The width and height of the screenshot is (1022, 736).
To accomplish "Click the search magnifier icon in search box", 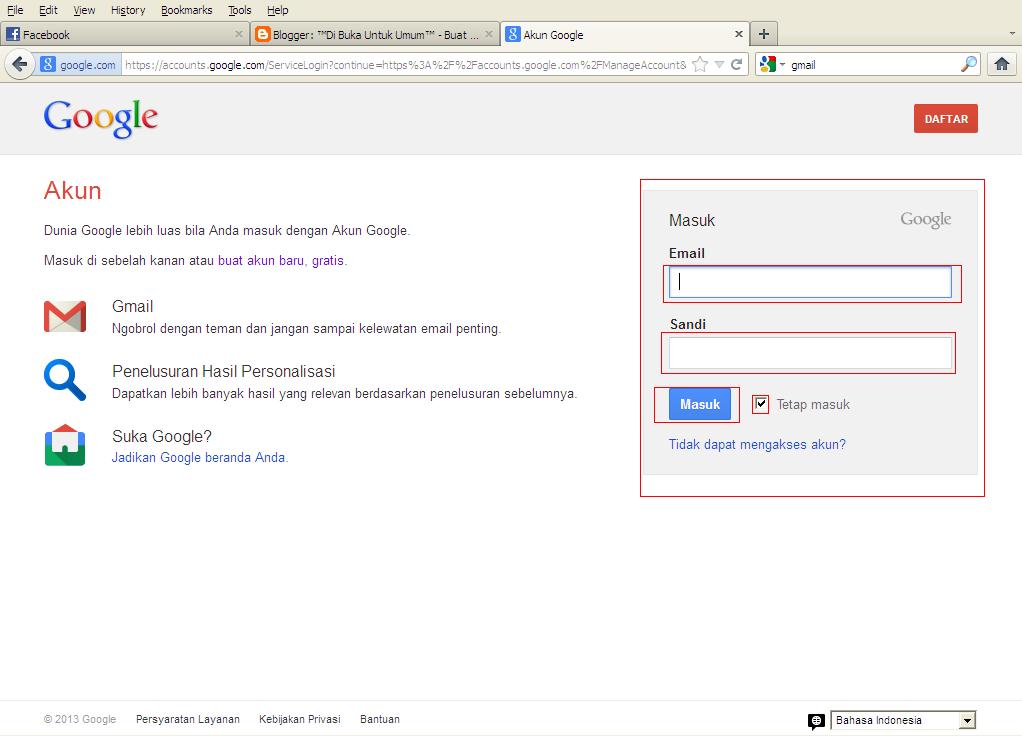I will [969, 64].
